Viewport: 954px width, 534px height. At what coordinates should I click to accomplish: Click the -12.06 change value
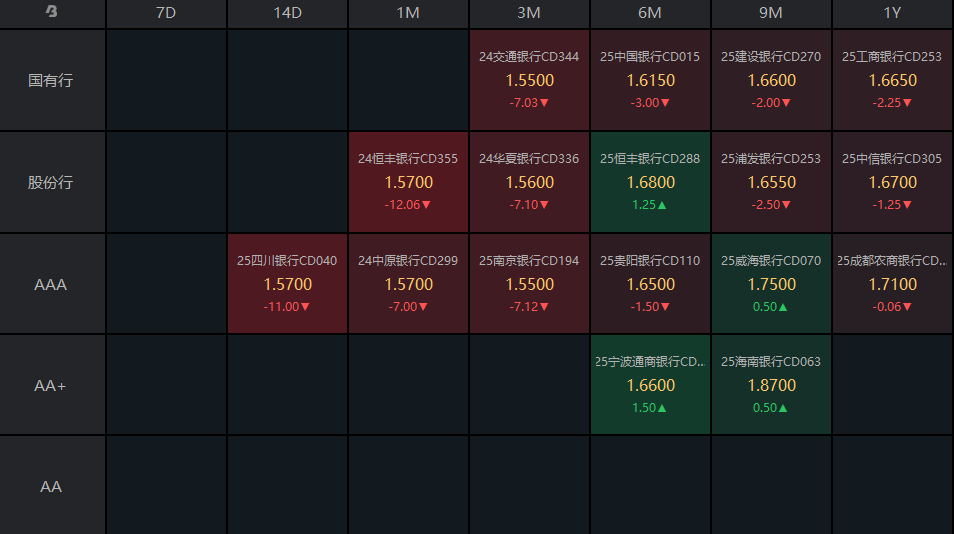408,205
